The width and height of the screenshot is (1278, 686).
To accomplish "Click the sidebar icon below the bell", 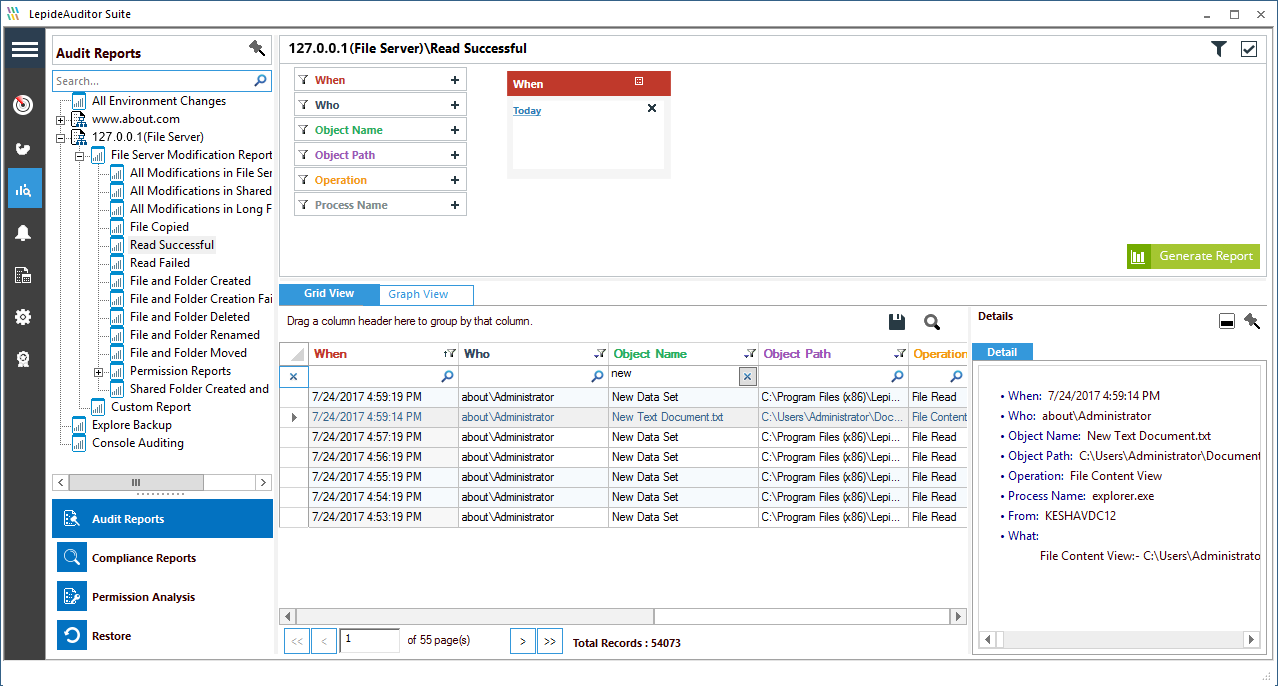I will (23, 275).
